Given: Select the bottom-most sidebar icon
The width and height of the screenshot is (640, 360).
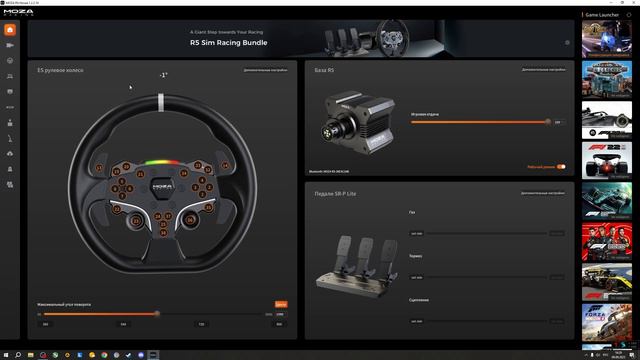Looking at the screenshot, I should (x=10, y=184).
